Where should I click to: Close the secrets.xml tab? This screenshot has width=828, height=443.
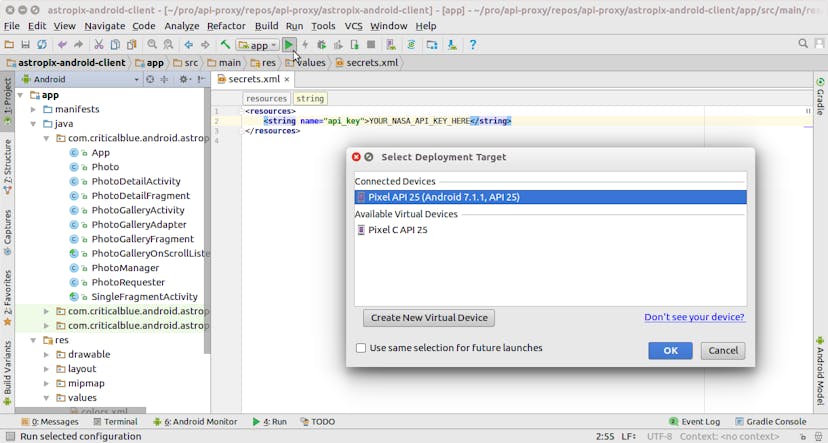tap(287, 79)
